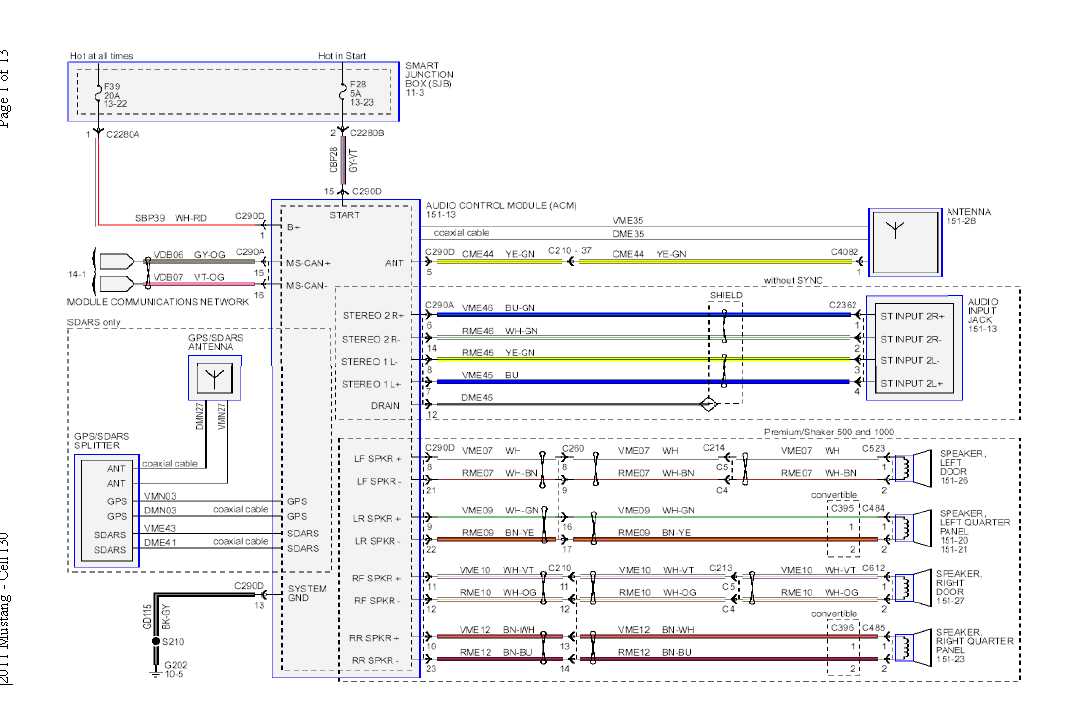Screen dimensions: 1077x713
Task: Click the GPS/SDARS antenna symbol
Action: tap(215, 378)
